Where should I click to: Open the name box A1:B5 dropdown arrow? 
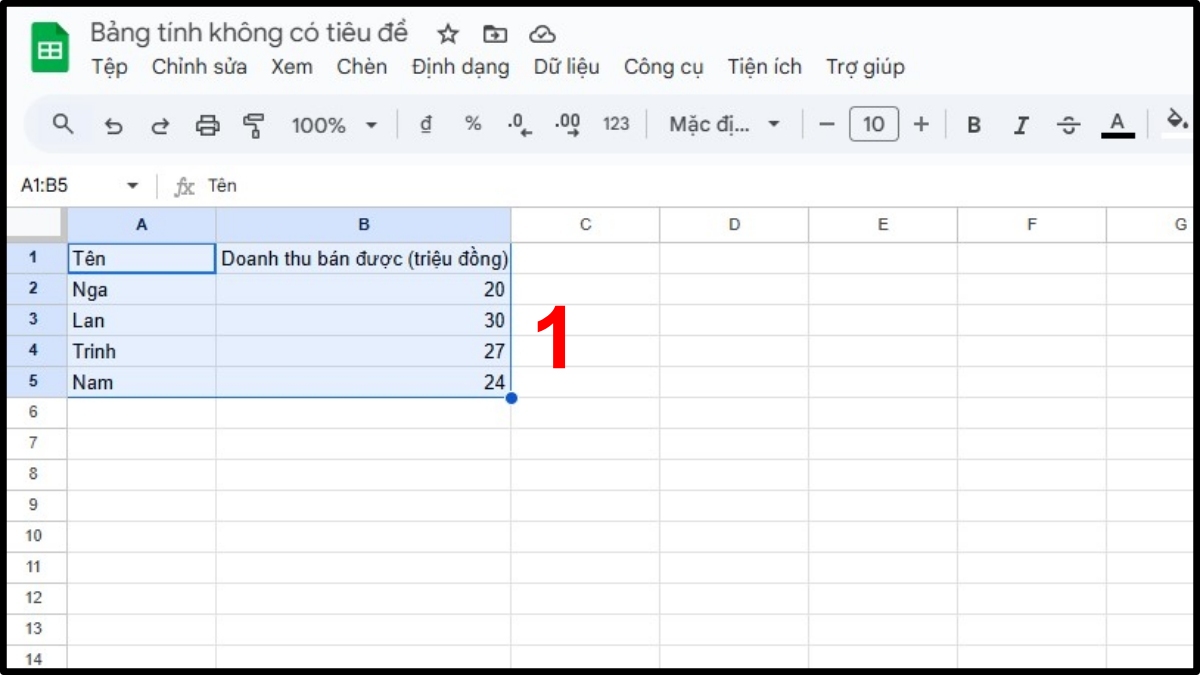coord(132,186)
